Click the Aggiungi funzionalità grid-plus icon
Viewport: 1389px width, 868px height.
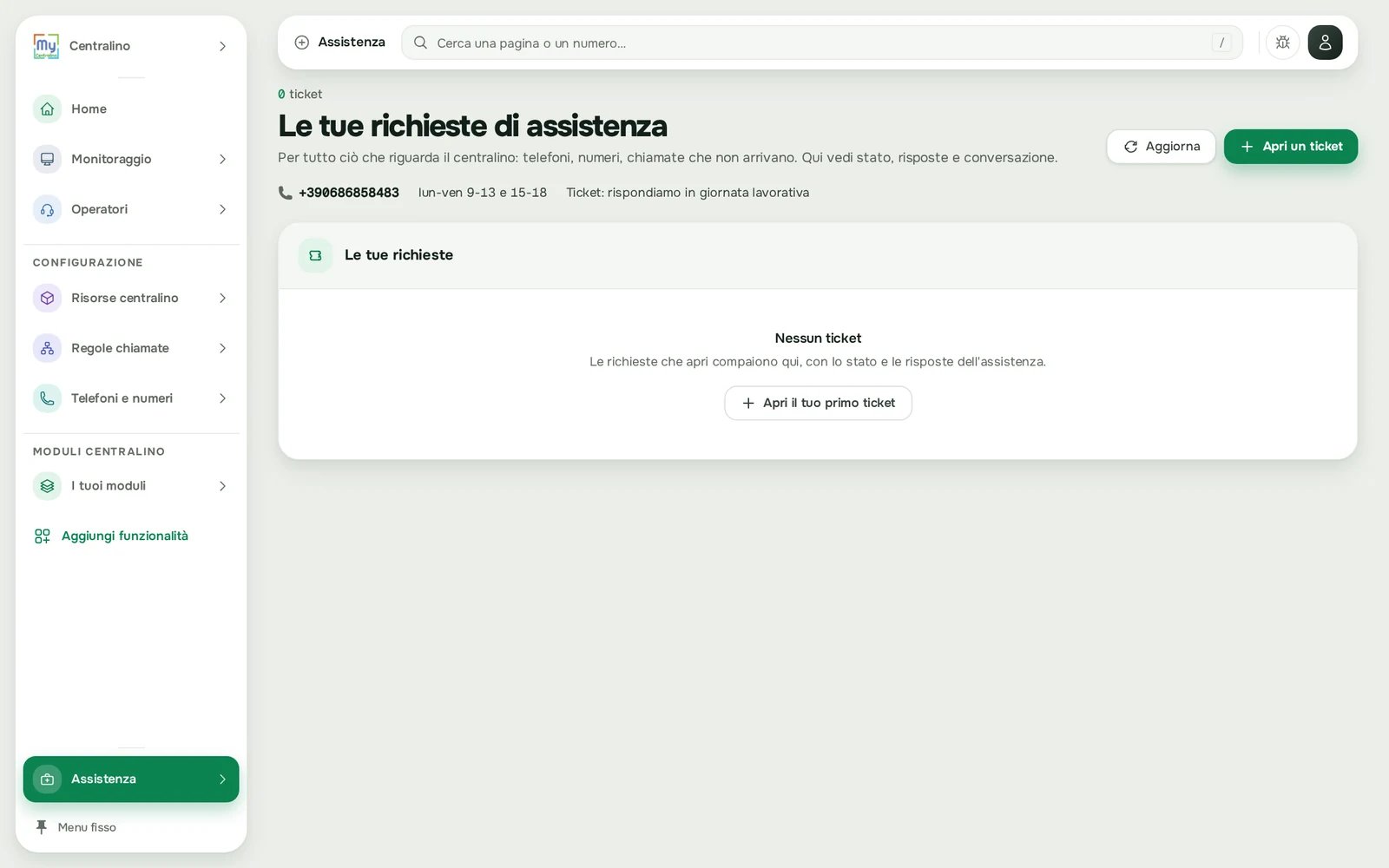point(42,536)
